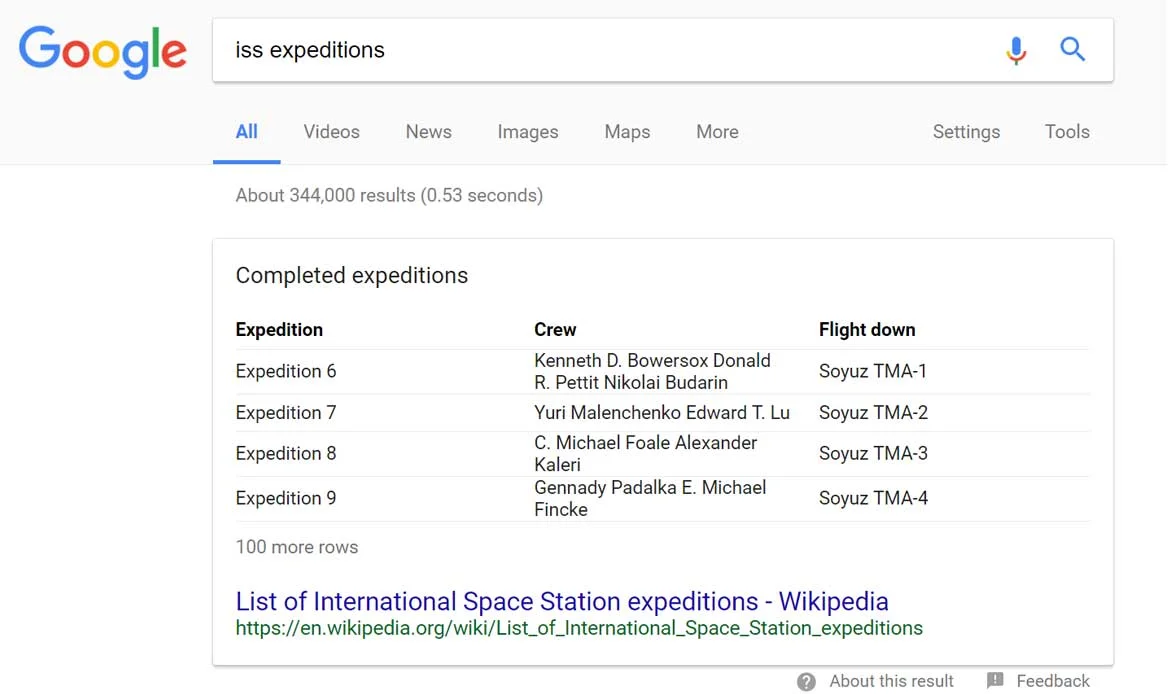
Task: Expand the More search categories menu
Action: coord(717,132)
